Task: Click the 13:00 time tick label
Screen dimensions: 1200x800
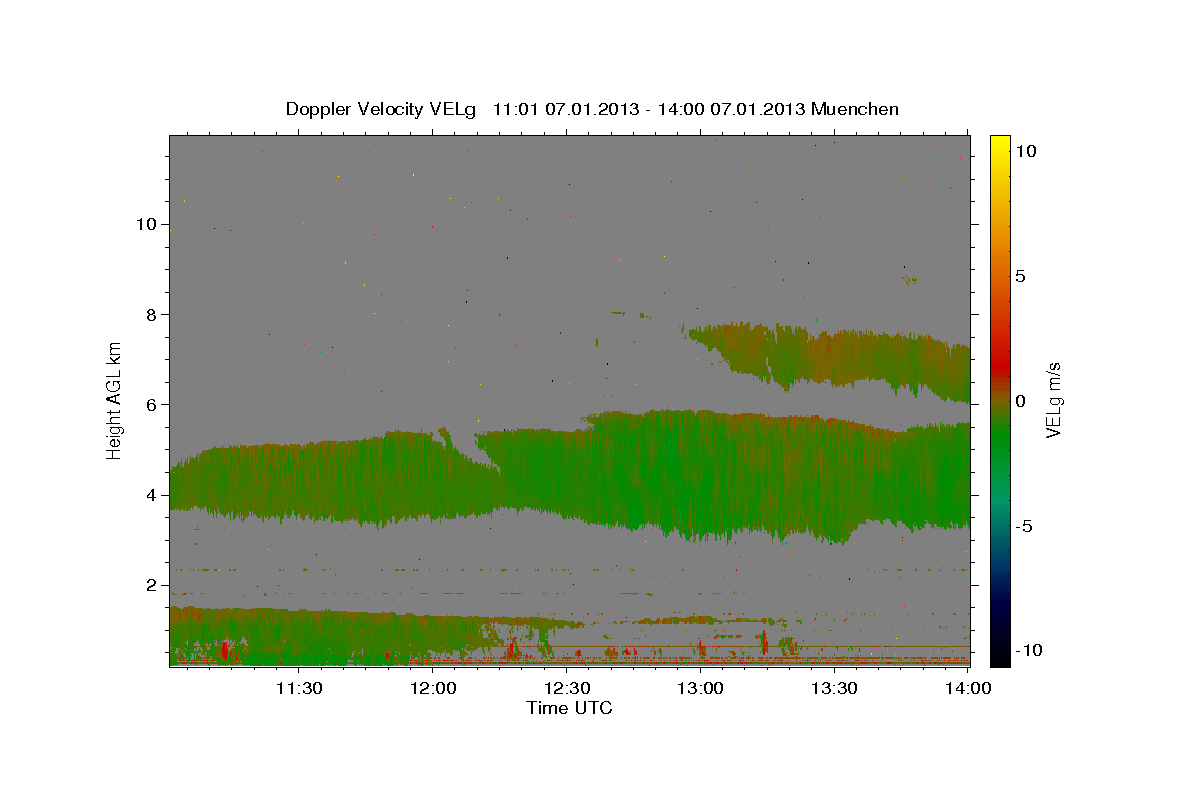Action: pos(701,688)
